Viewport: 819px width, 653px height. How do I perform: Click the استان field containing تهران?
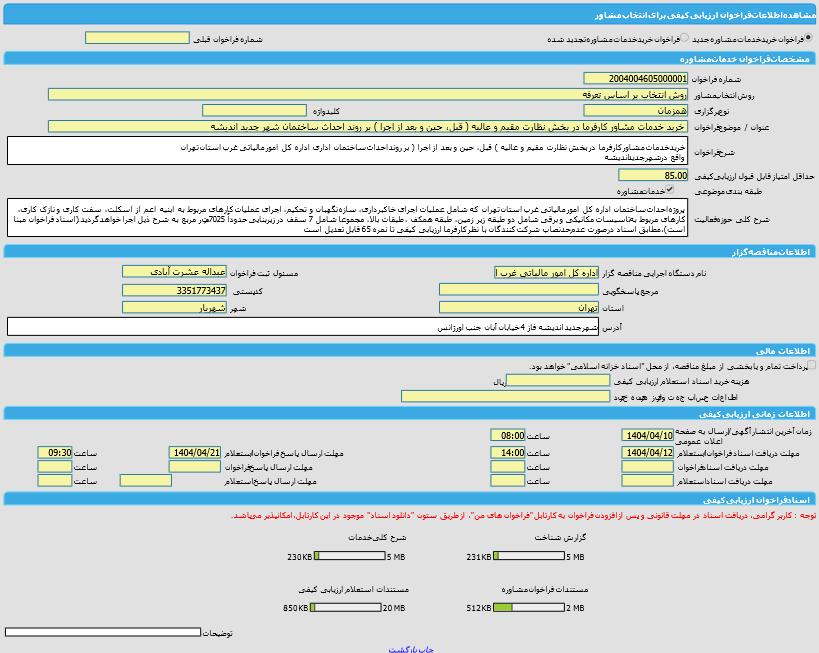tap(519, 307)
